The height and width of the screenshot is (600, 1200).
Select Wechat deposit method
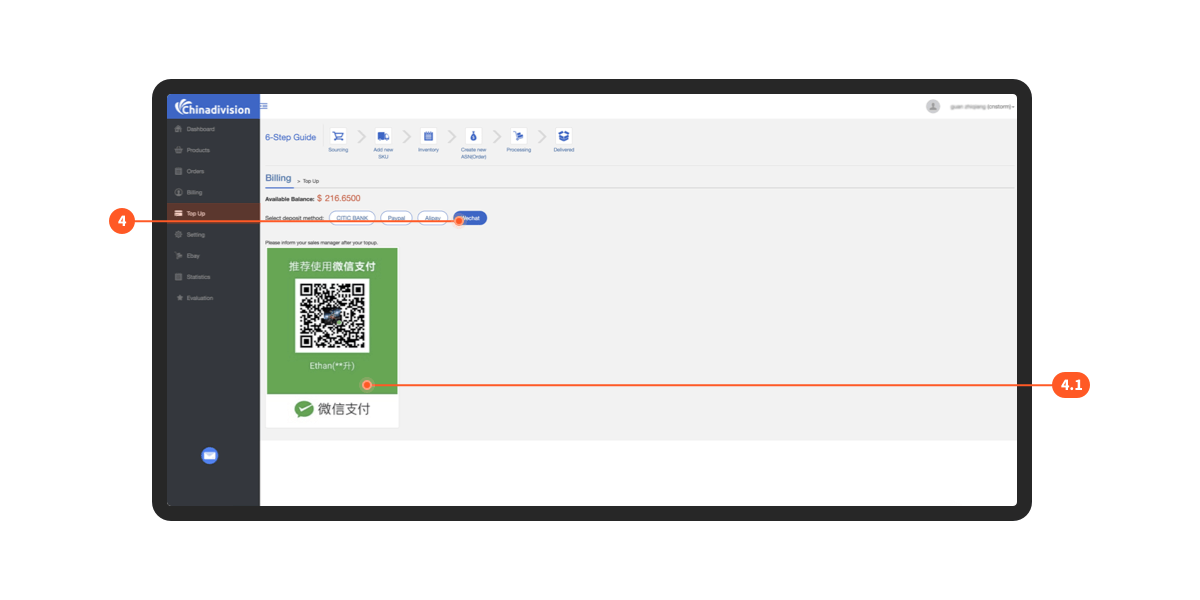point(470,218)
